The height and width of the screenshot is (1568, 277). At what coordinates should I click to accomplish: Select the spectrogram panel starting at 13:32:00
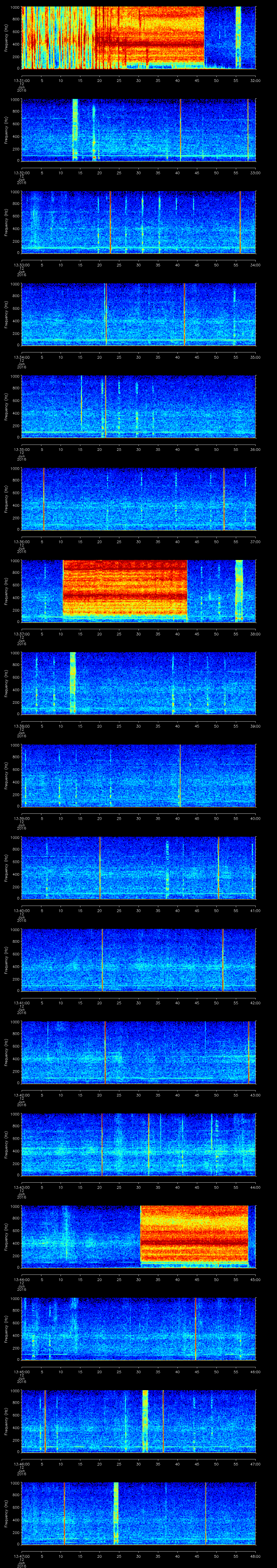pos(138,130)
